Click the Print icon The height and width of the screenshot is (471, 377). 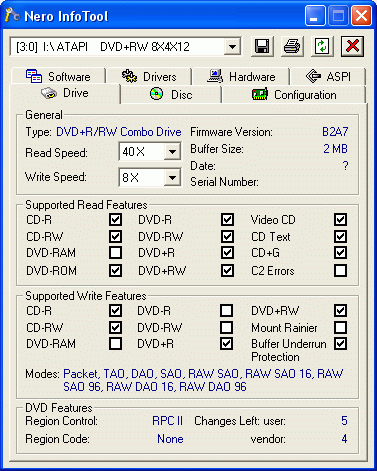click(292, 46)
